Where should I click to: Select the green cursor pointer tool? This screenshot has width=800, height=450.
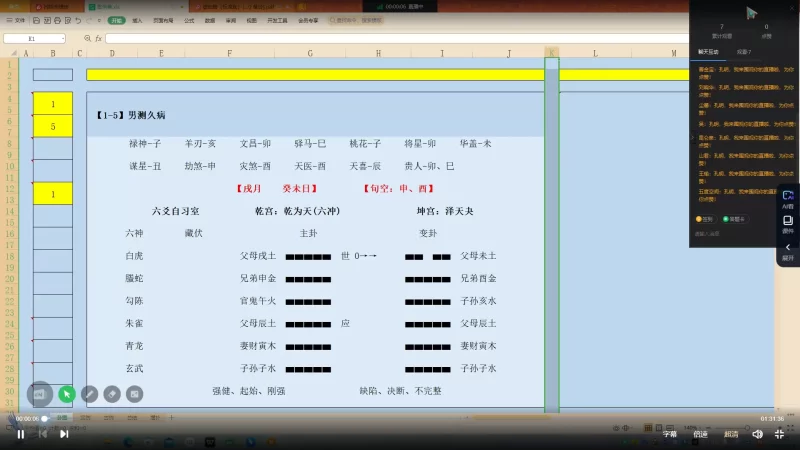[x=67, y=394]
